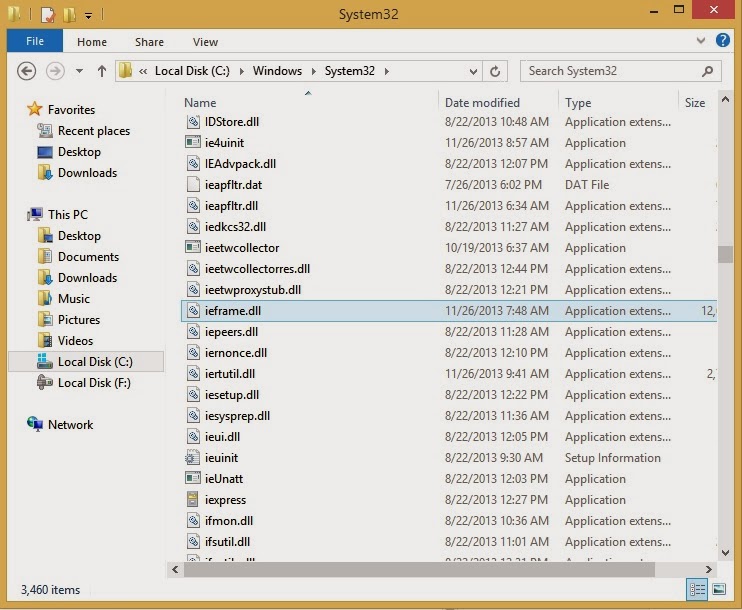Switch to the Share ribbon tab

point(149,42)
